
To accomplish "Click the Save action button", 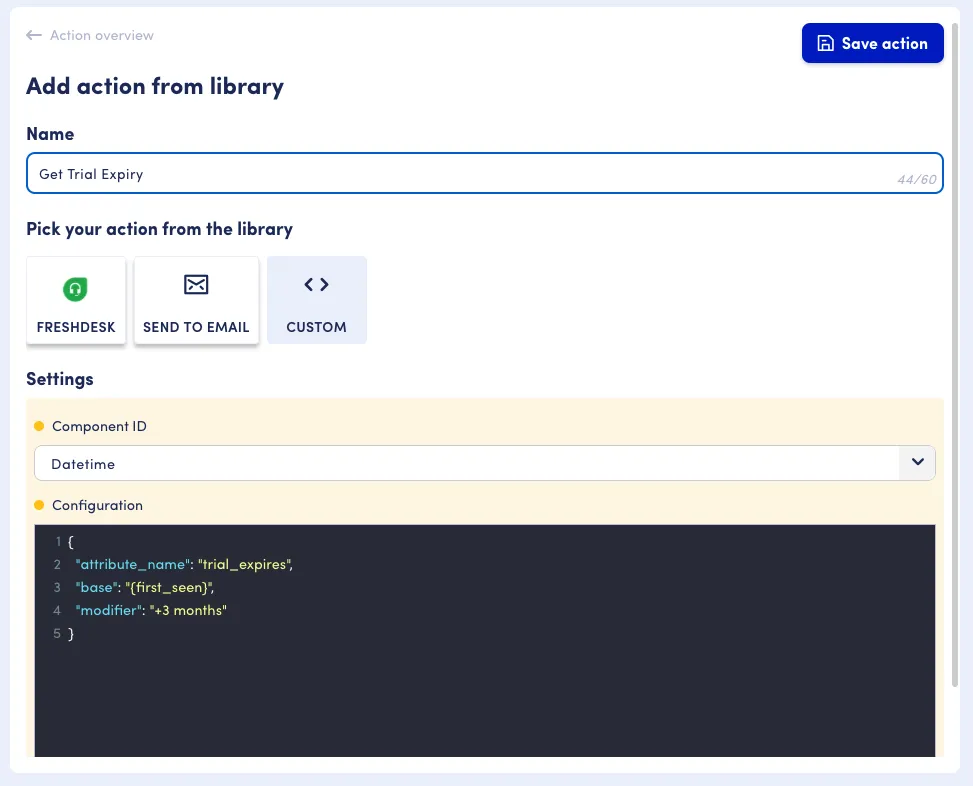I will [872, 43].
